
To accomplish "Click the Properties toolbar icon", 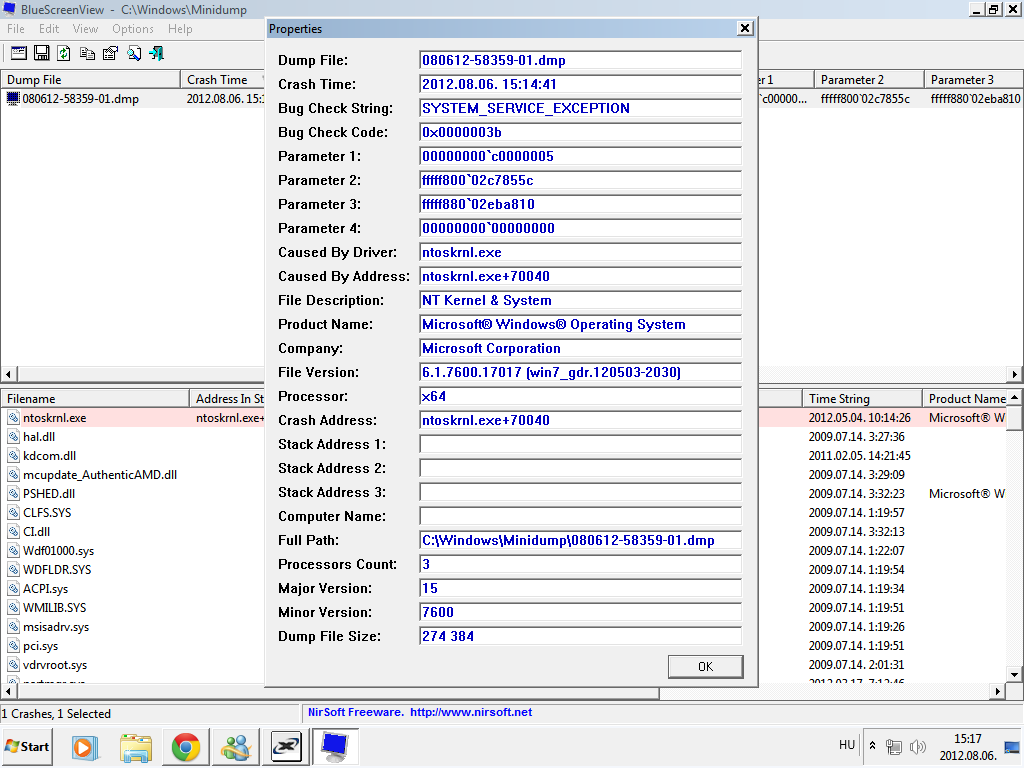I will click(x=110, y=54).
